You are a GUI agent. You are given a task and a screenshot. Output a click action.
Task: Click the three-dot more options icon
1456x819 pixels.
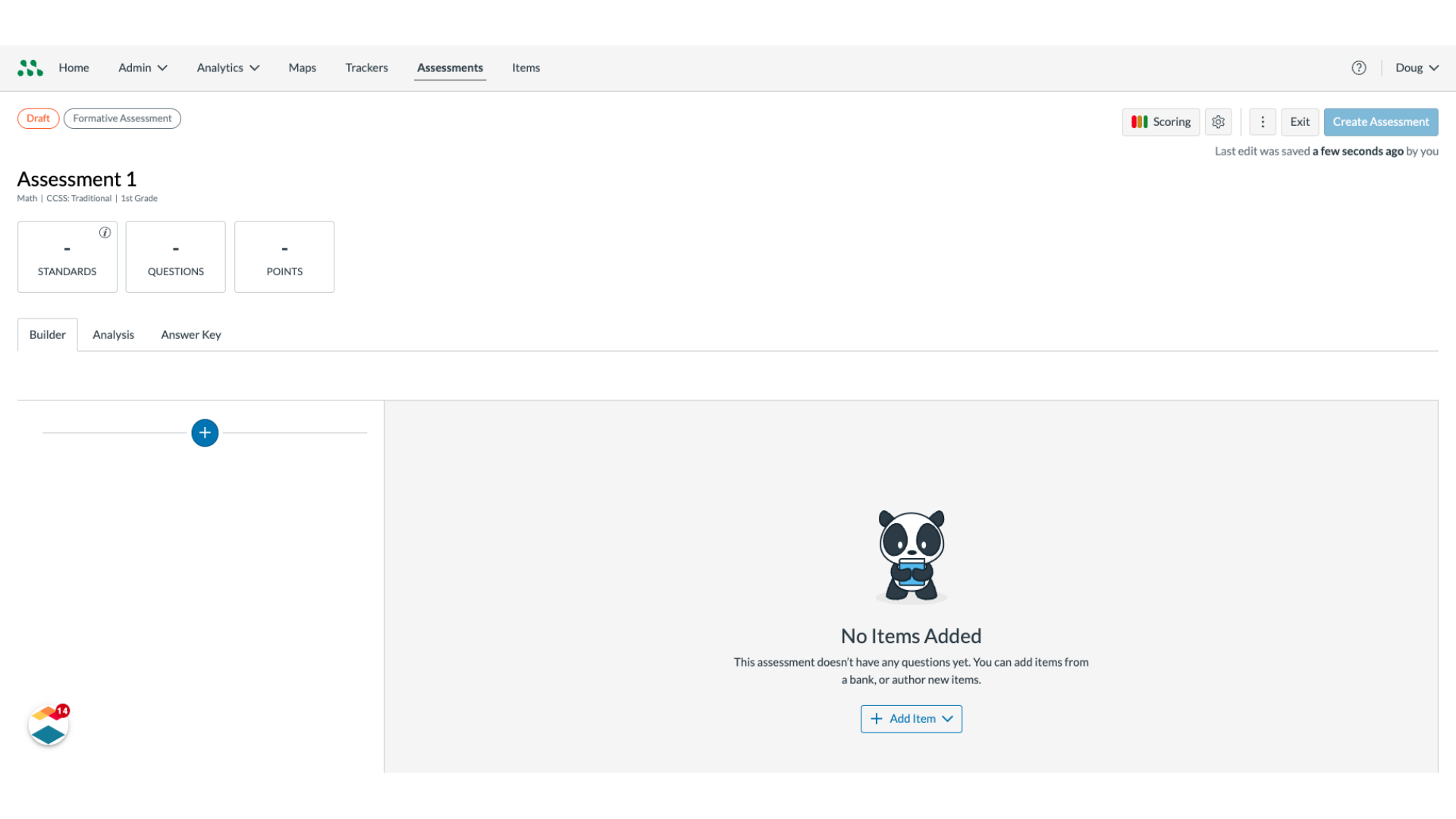(x=1262, y=121)
